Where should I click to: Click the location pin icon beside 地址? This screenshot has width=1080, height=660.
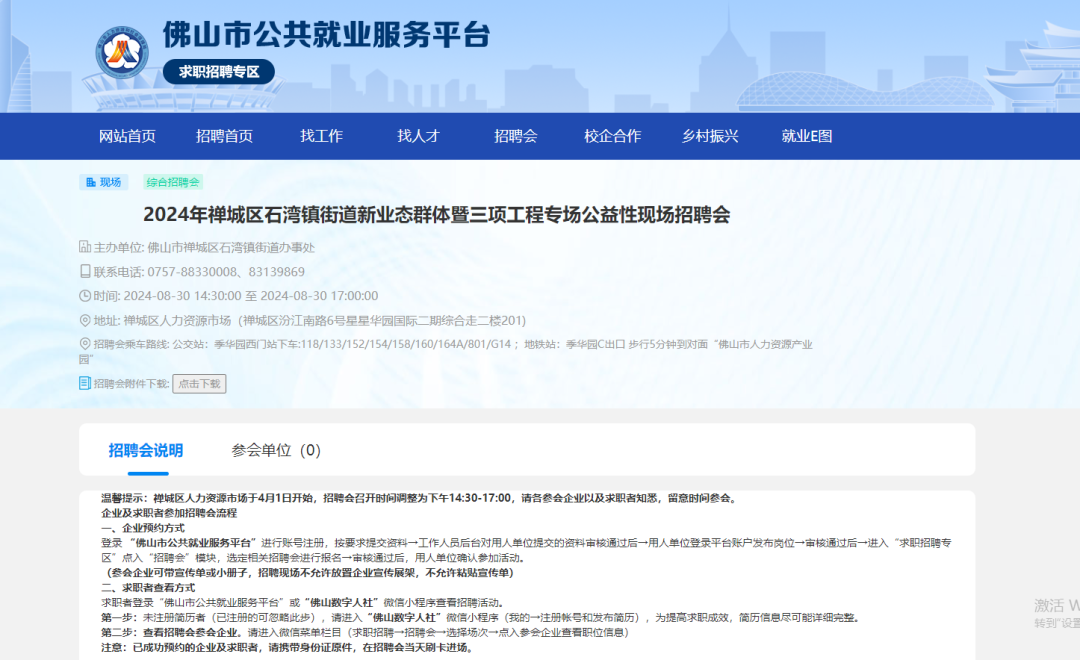[x=85, y=320]
